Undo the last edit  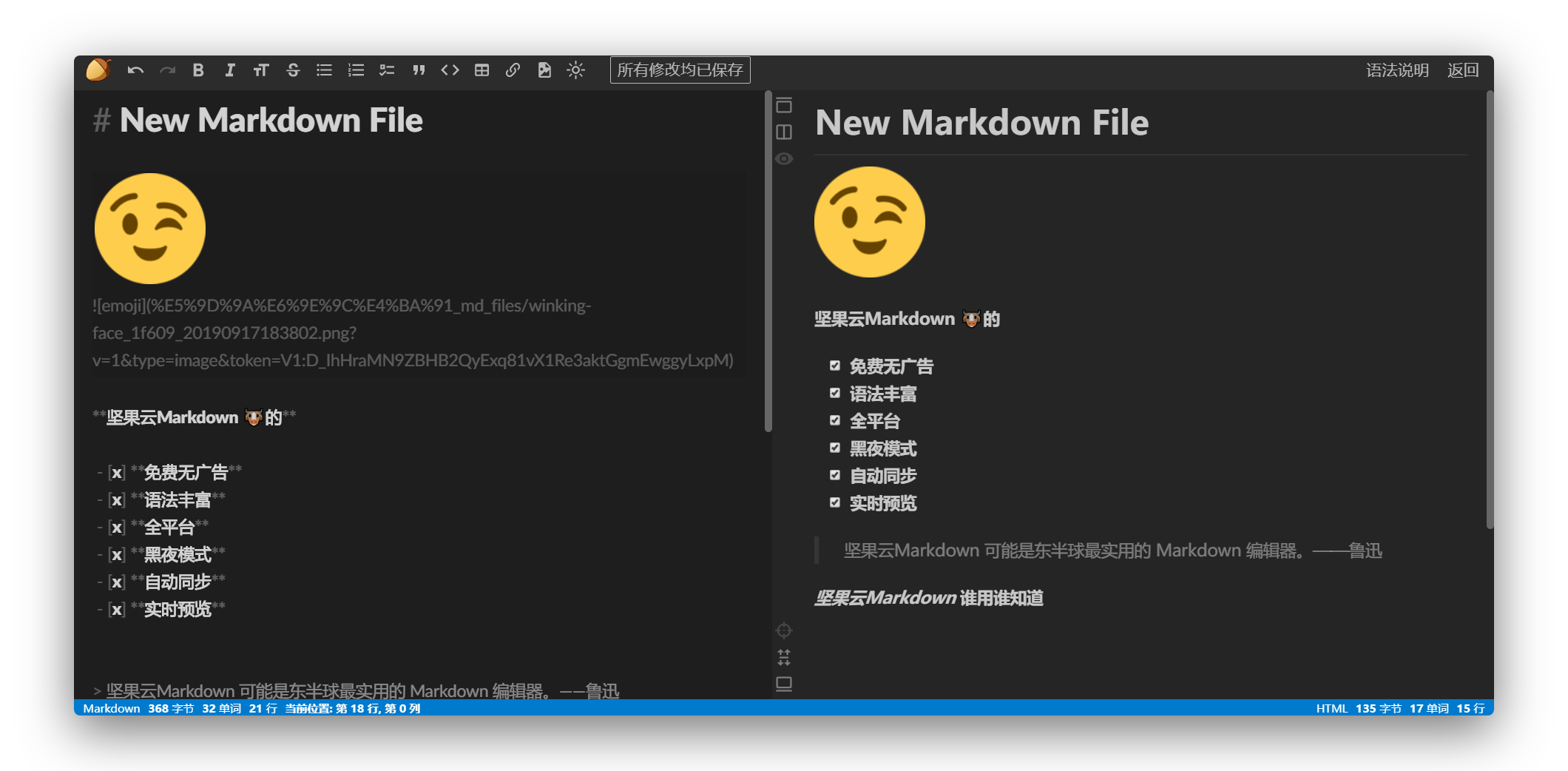pos(135,70)
